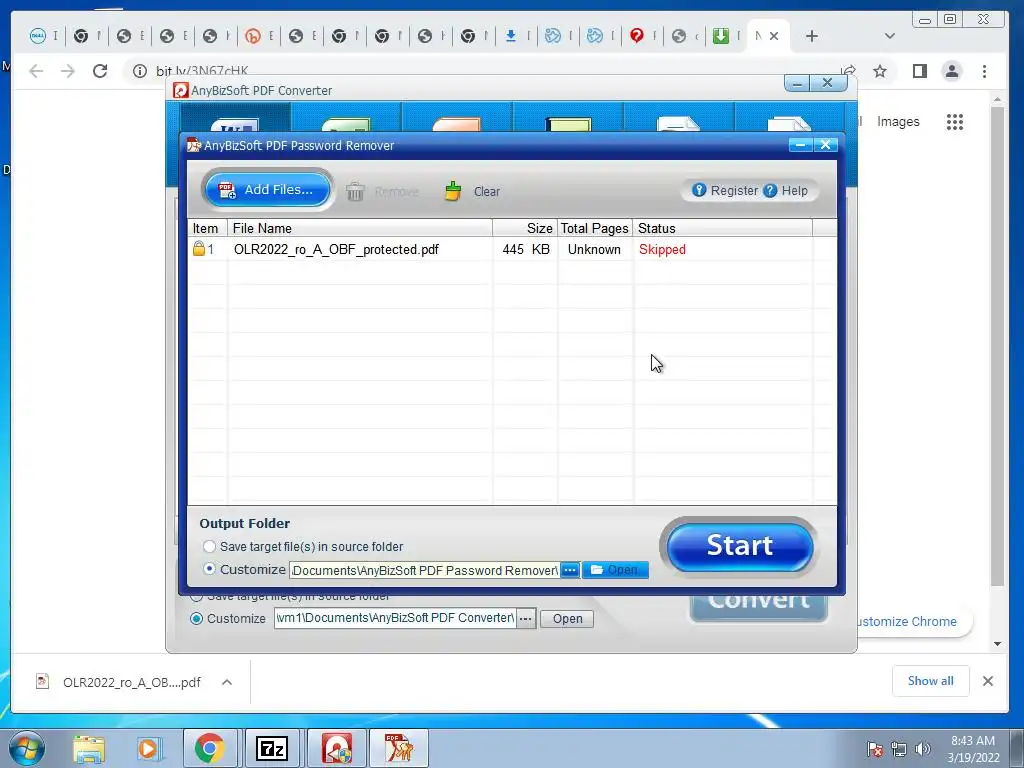Select Customize radio in Password Remover
Screen dimensions: 1024x768
tap(209, 569)
